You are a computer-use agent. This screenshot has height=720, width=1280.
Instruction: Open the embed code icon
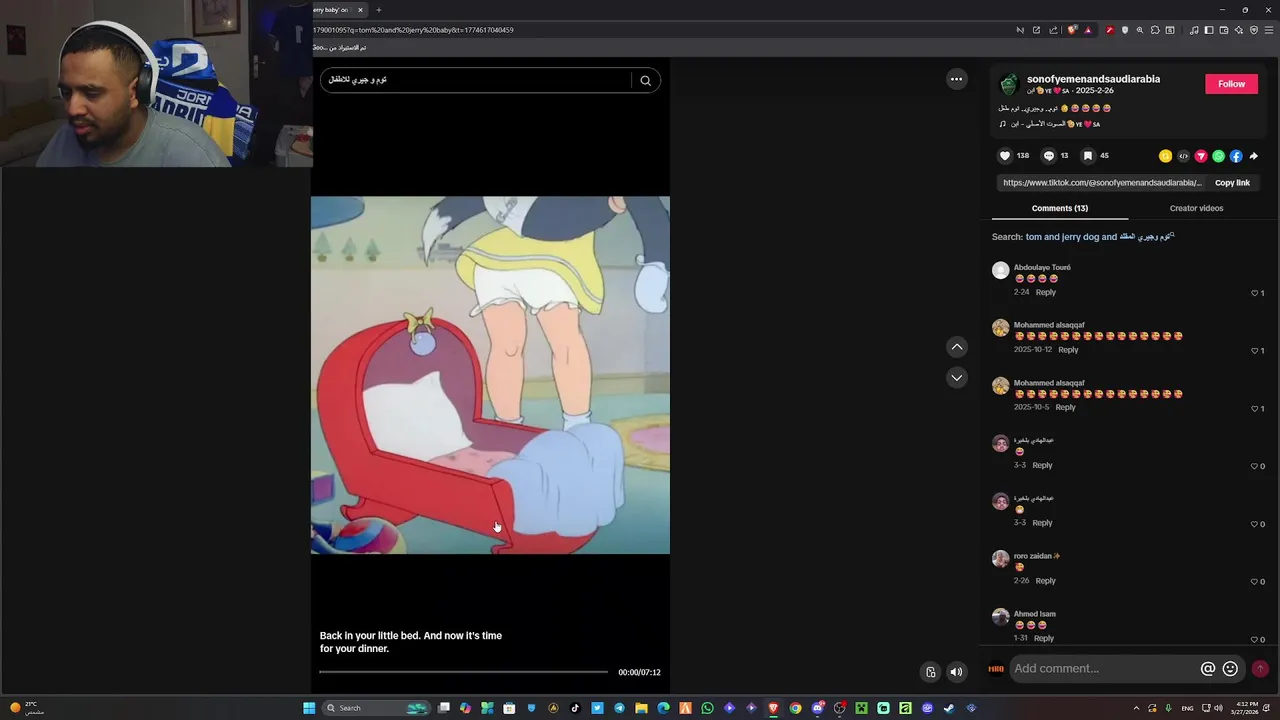(x=1183, y=156)
